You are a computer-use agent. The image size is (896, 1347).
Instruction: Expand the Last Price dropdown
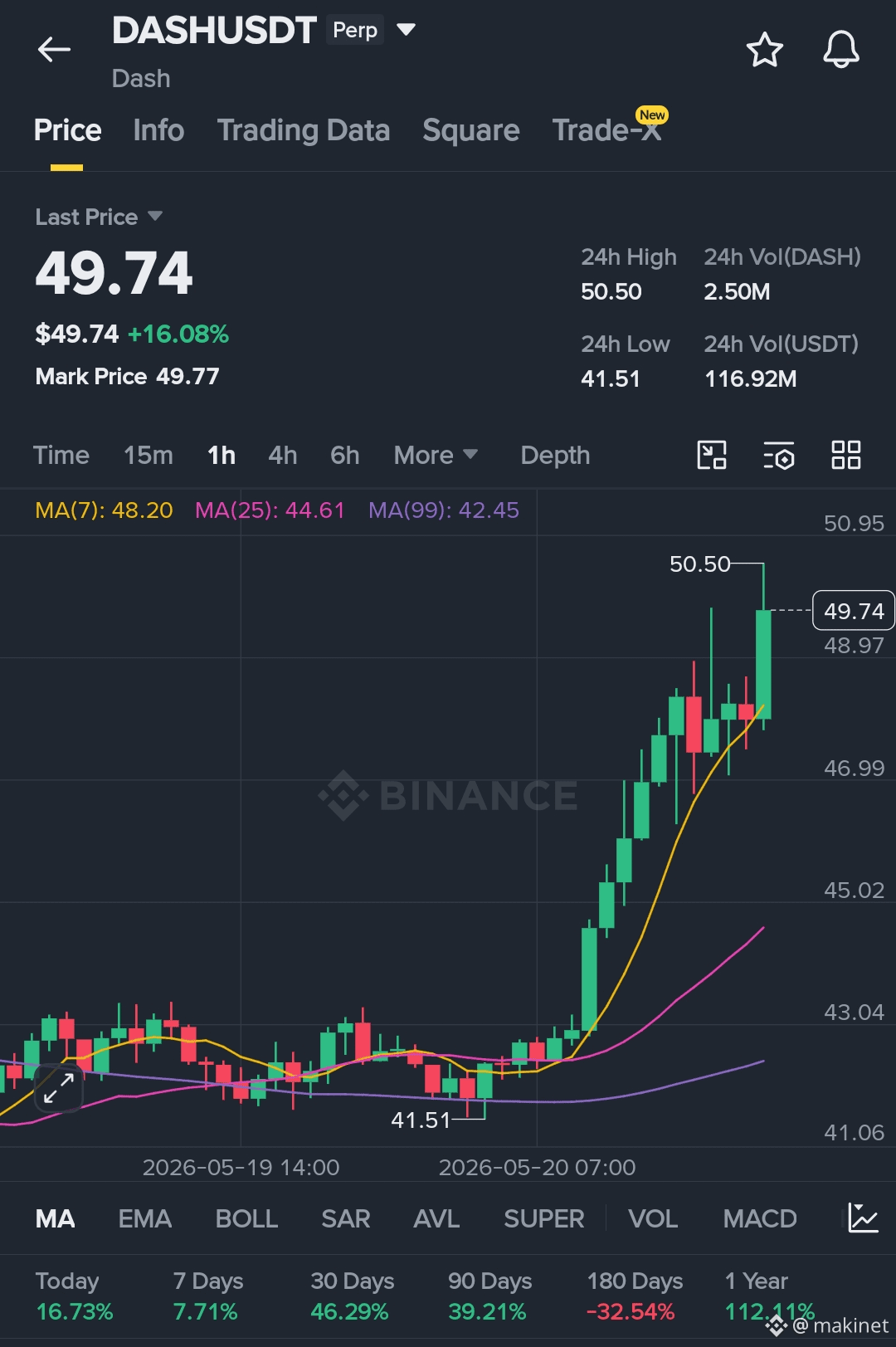154,216
